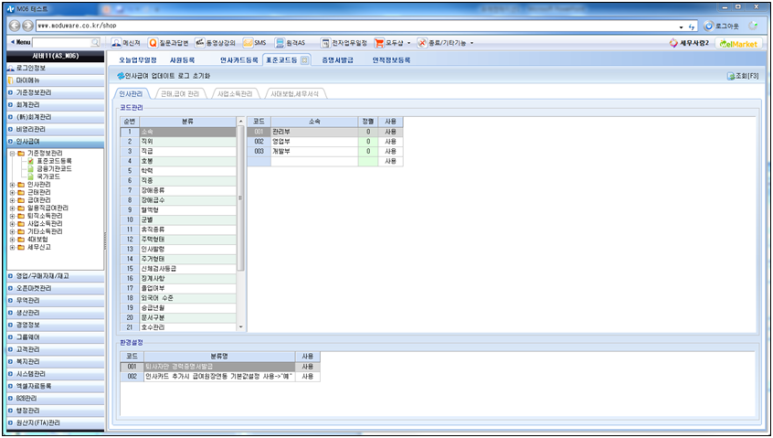This screenshot has height=438, width=773.
Task: Open the 모두샵 dropdown arrow
Action: tap(409, 43)
